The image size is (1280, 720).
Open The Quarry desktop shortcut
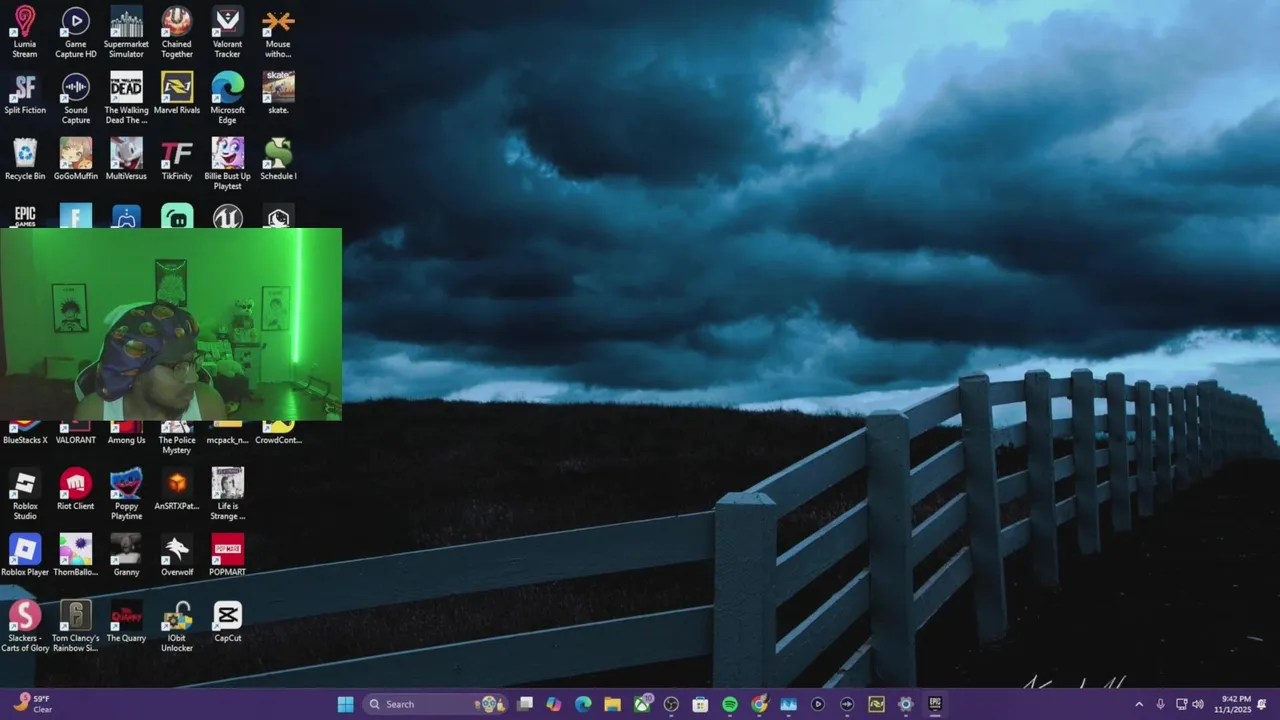(126, 621)
